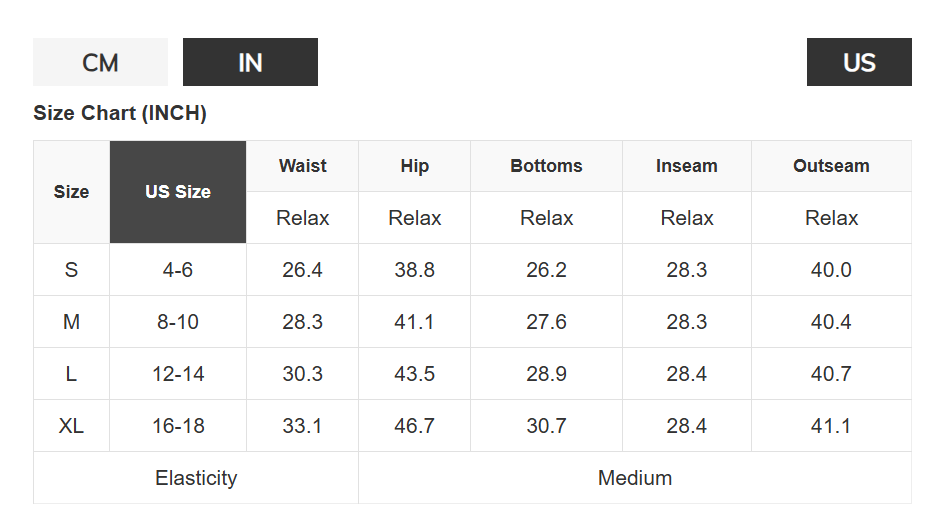This screenshot has width=949, height=523.
Task: Click the Bottoms column header
Action: [546, 166]
